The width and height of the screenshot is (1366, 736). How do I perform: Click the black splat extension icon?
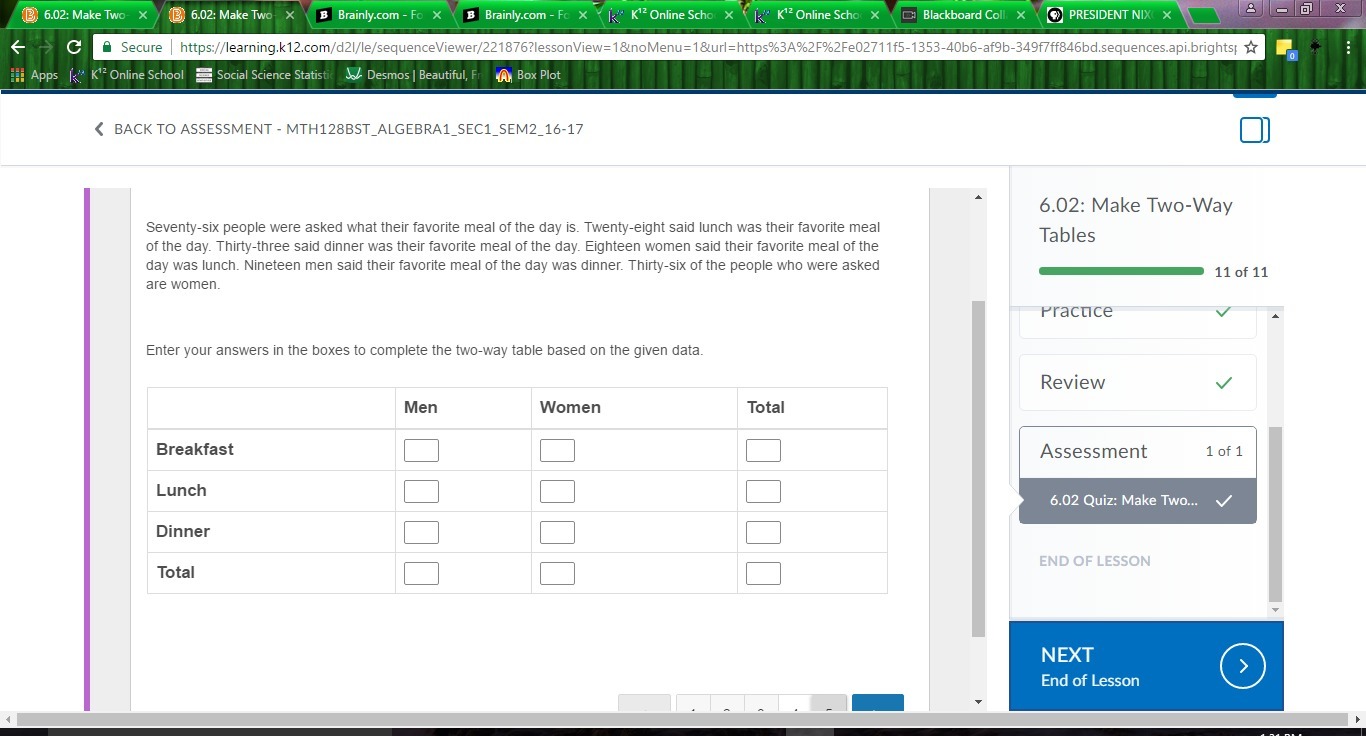click(x=1316, y=47)
